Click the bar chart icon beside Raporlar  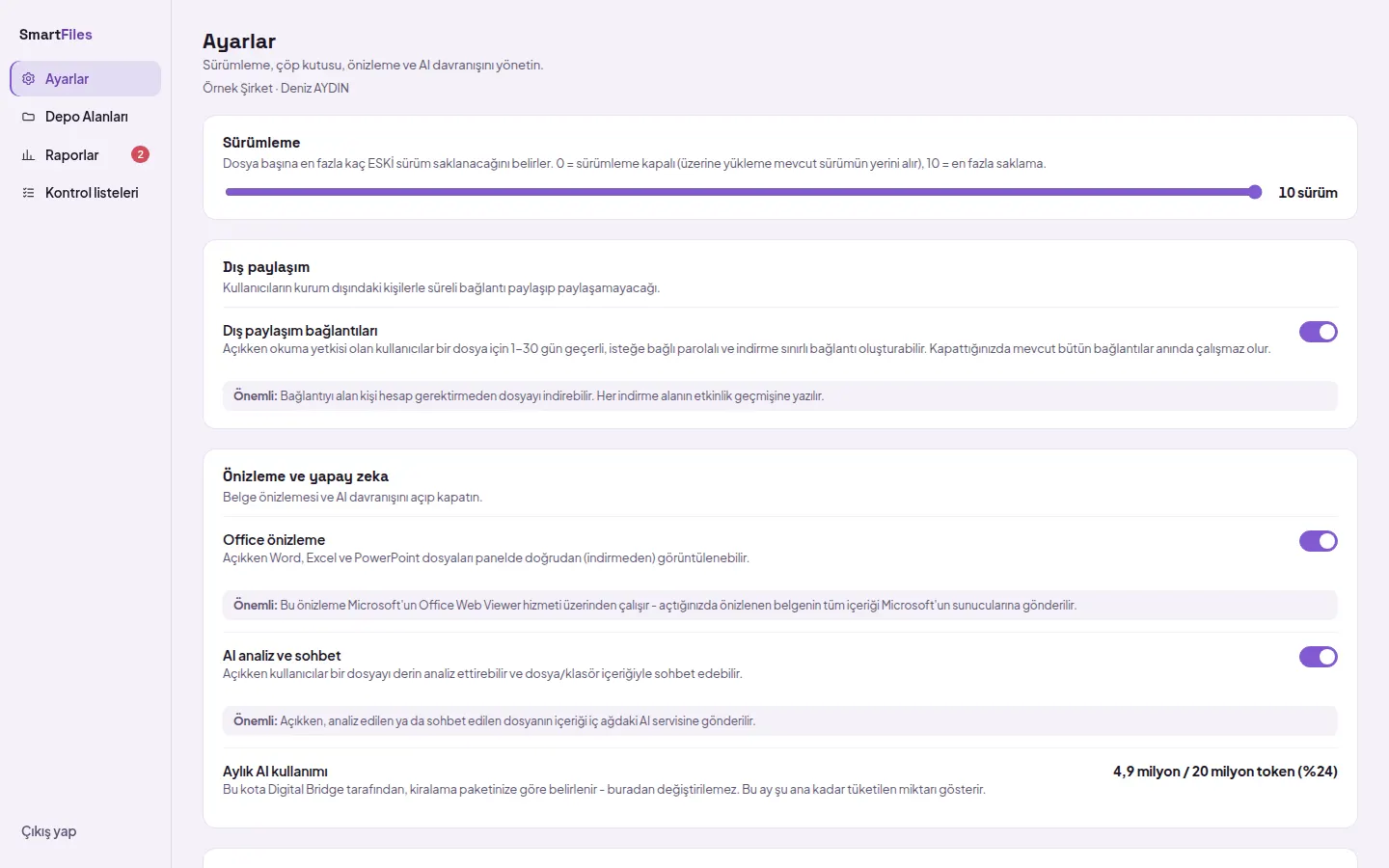click(x=29, y=155)
